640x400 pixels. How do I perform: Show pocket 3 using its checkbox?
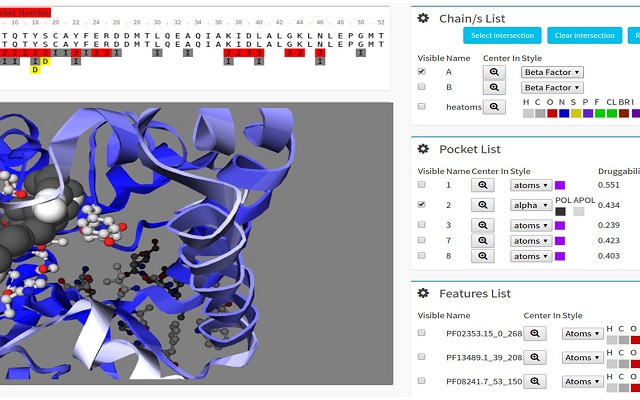click(x=421, y=225)
